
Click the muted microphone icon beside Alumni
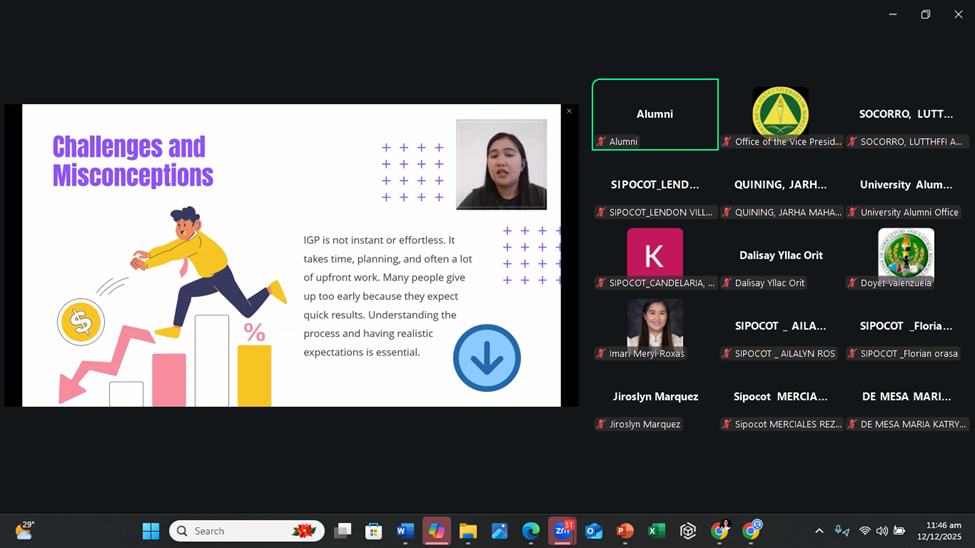[601, 142]
